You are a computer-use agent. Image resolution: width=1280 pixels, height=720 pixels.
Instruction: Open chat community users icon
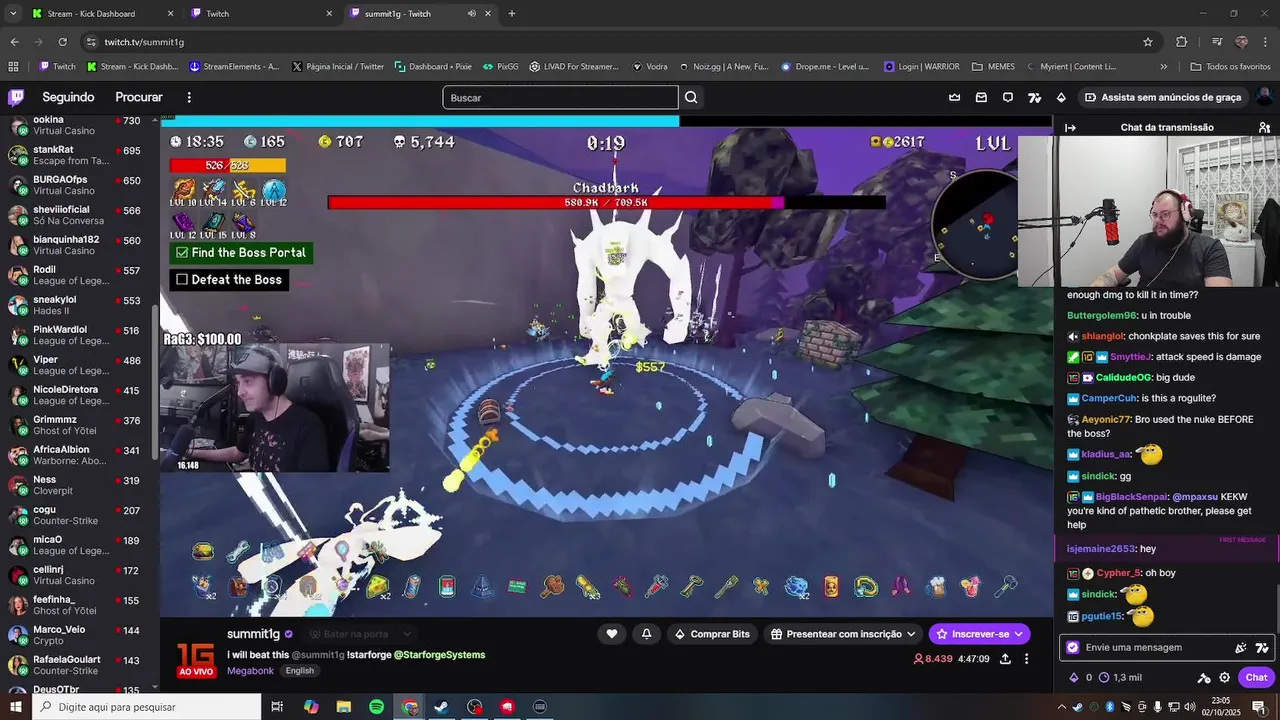pyautogui.click(x=1264, y=128)
